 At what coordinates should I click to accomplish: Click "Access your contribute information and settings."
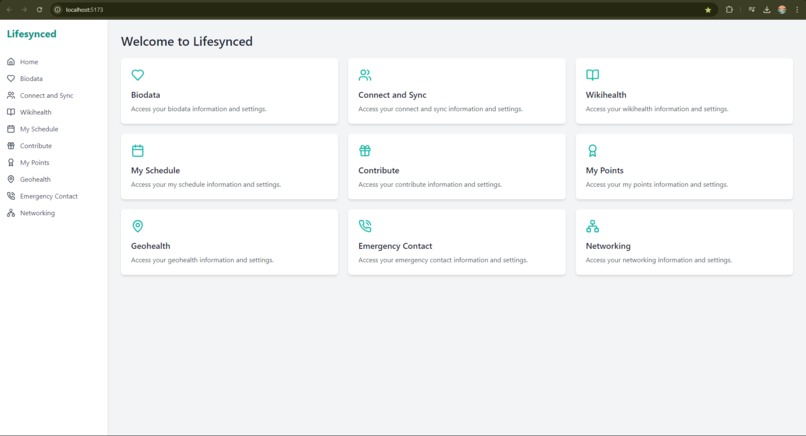pyautogui.click(x=430, y=185)
